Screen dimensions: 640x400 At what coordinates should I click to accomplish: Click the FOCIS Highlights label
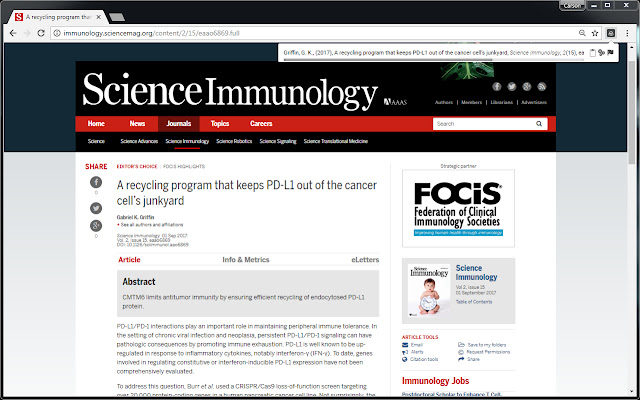tap(184, 167)
